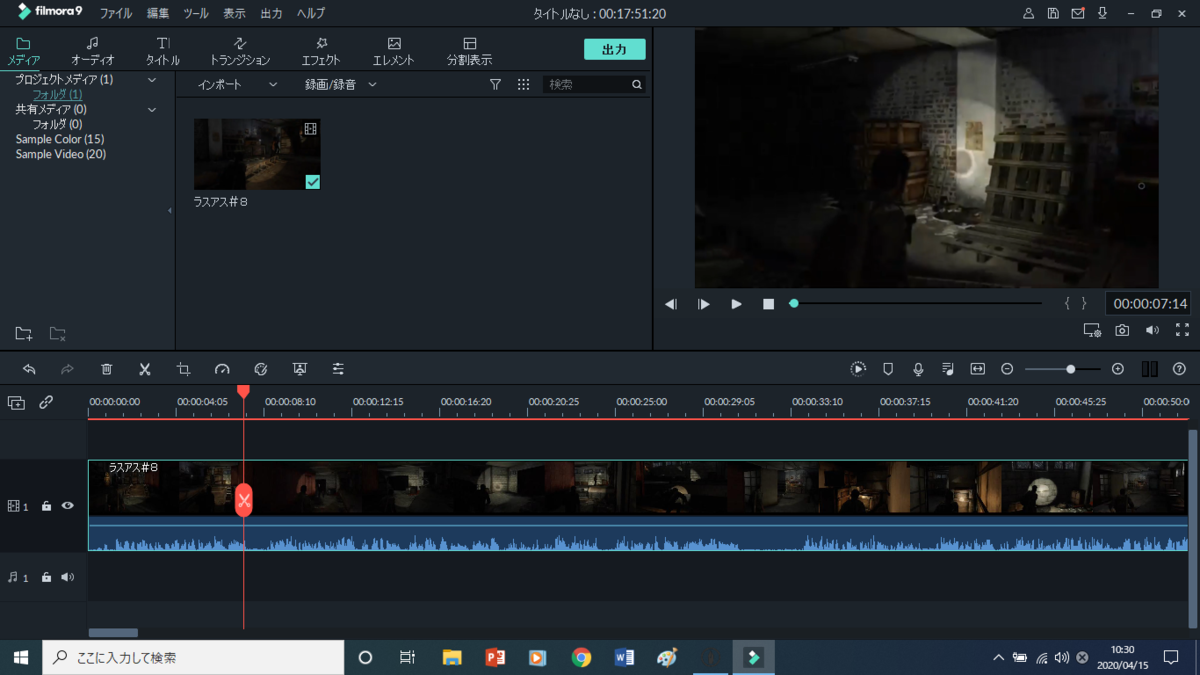
Task: Select Sample Color (15) in tree
Action: coord(60,139)
